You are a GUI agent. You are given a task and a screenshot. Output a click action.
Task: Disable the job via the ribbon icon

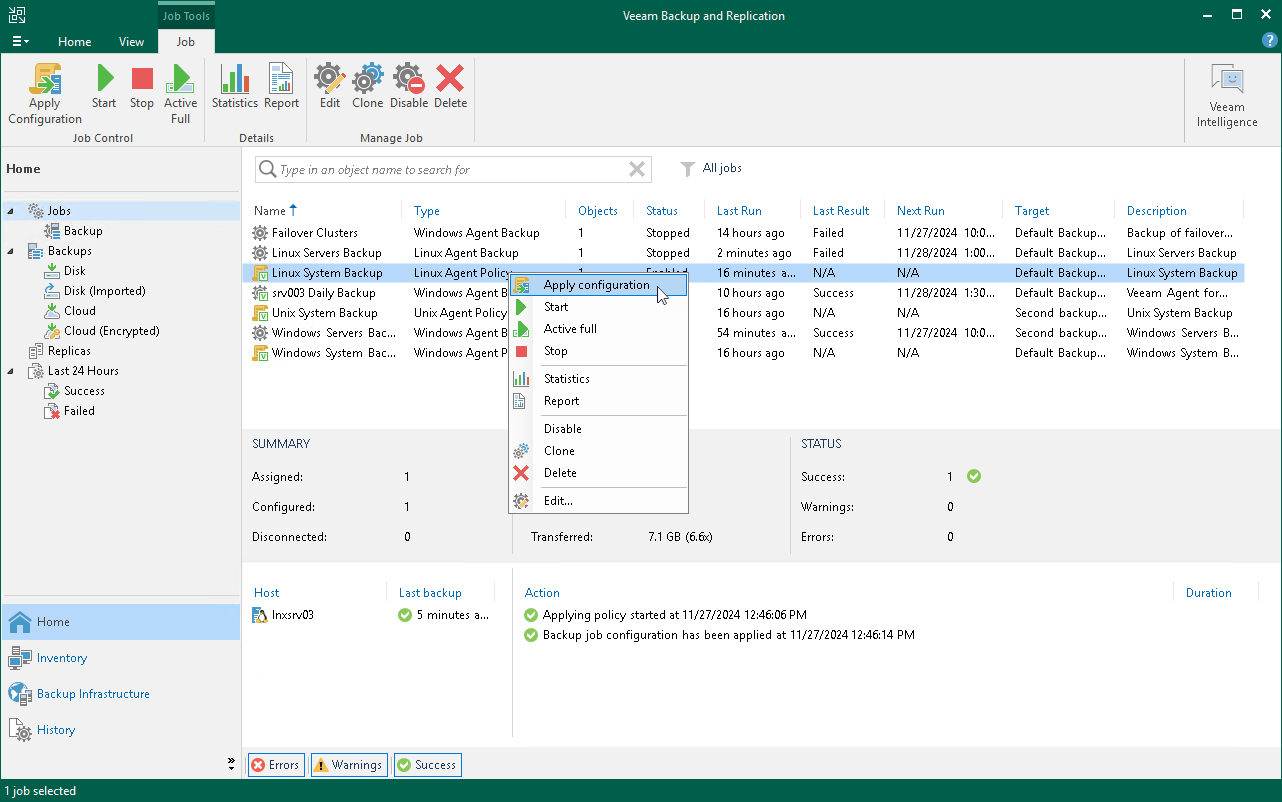pyautogui.click(x=409, y=86)
